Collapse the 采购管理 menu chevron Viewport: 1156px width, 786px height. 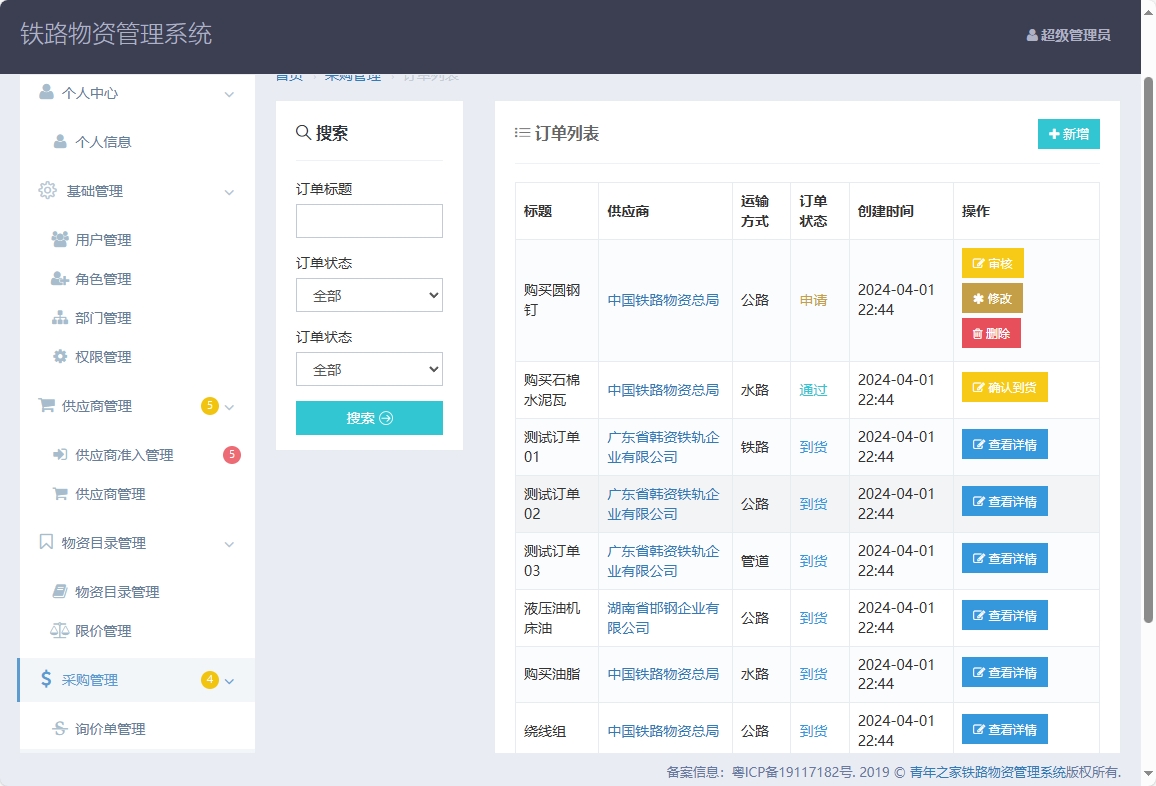230,679
